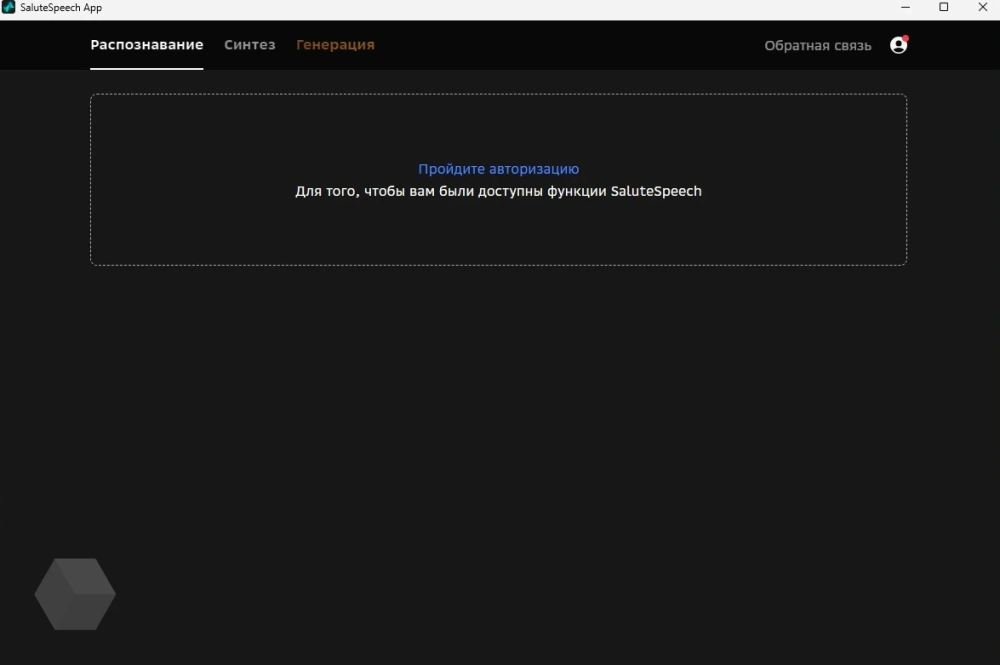Minimize the SaluteSpeech App window
The height and width of the screenshot is (665, 1000).
(x=897, y=8)
